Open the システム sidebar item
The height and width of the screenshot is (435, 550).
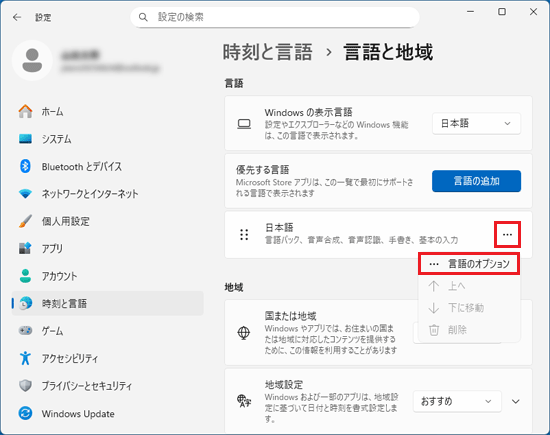(x=108, y=139)
